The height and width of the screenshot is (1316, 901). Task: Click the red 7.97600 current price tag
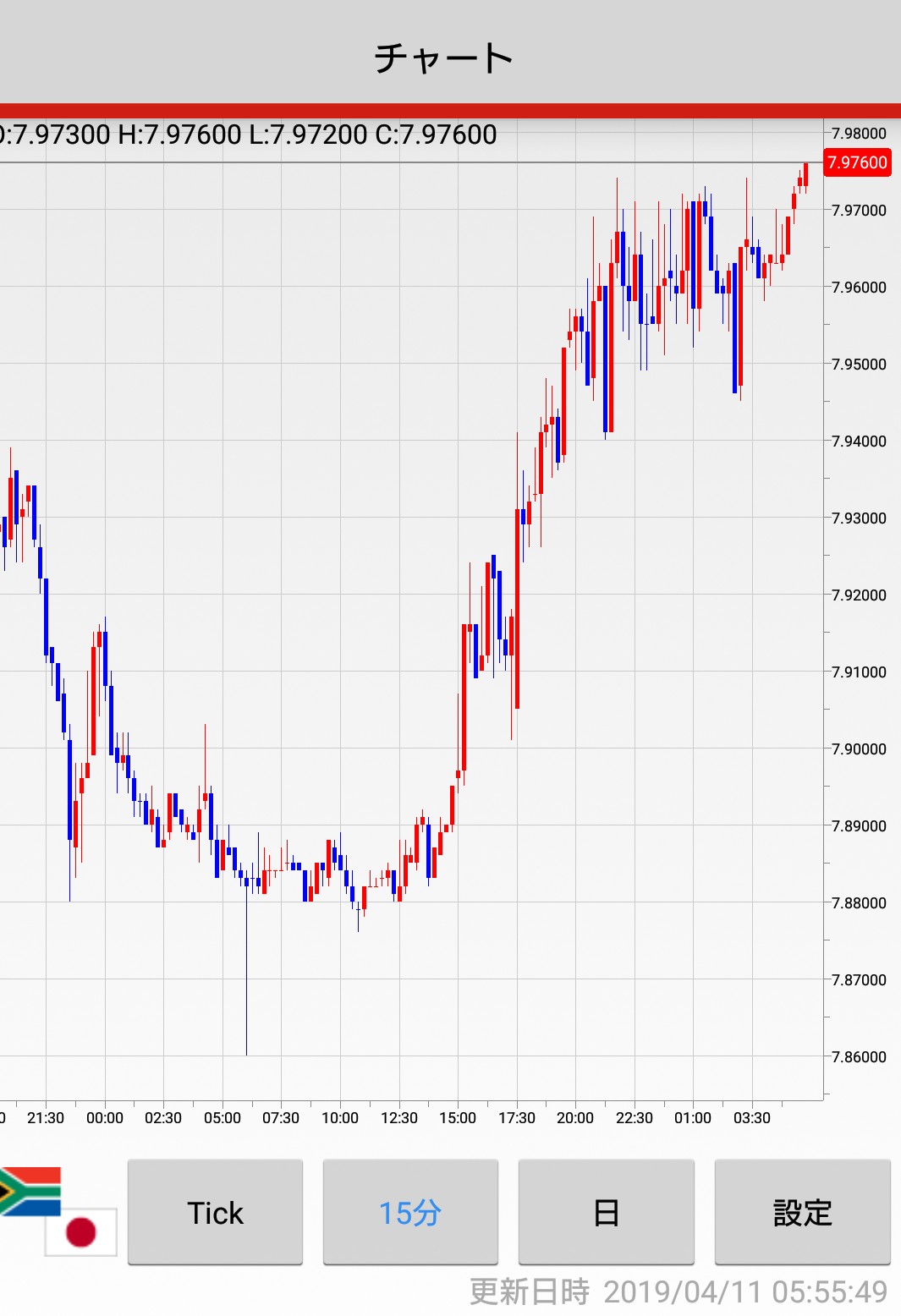[x=857, y=162]
